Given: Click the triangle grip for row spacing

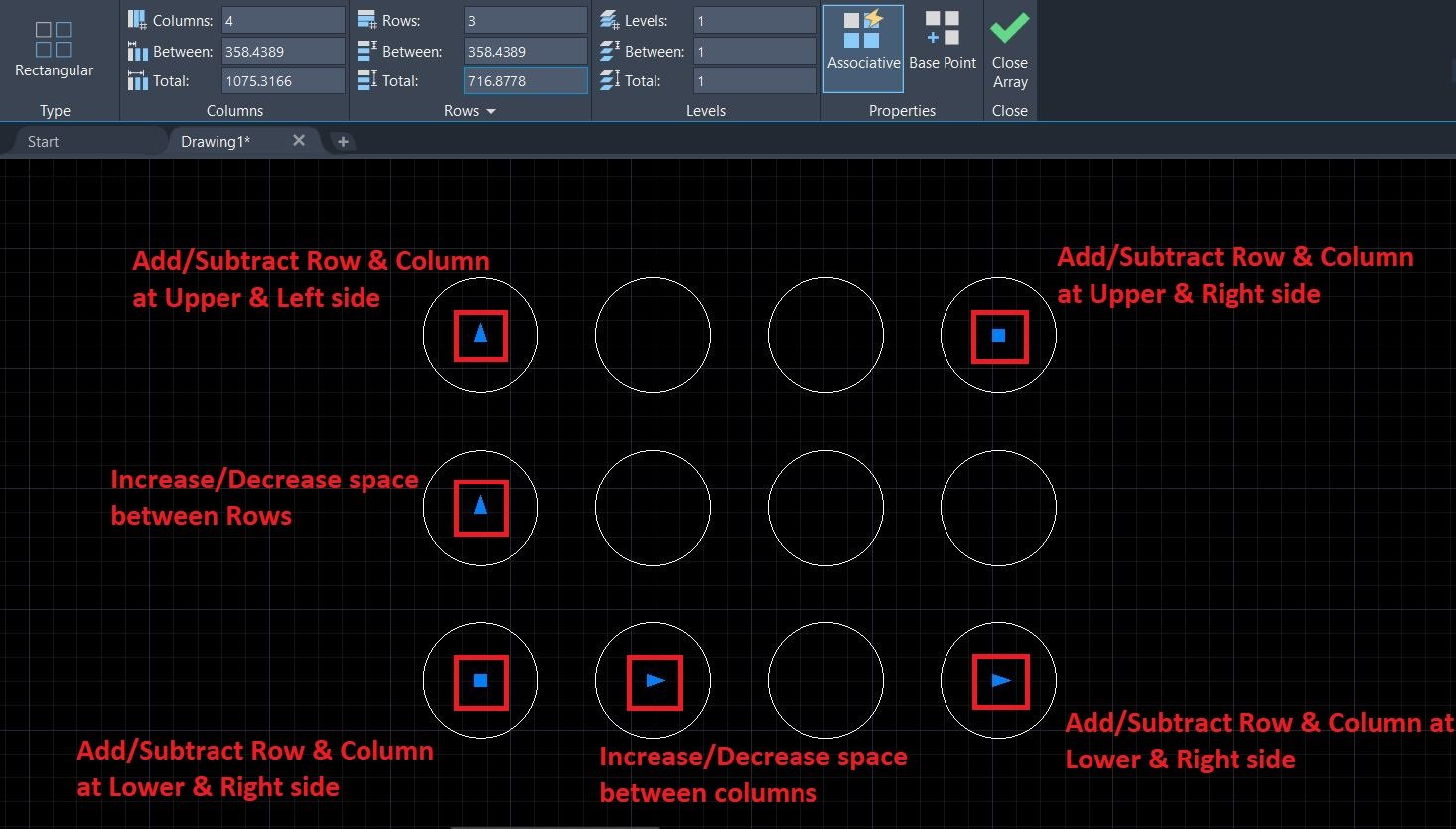Looking at the screenshot, I should click(481, 507).
